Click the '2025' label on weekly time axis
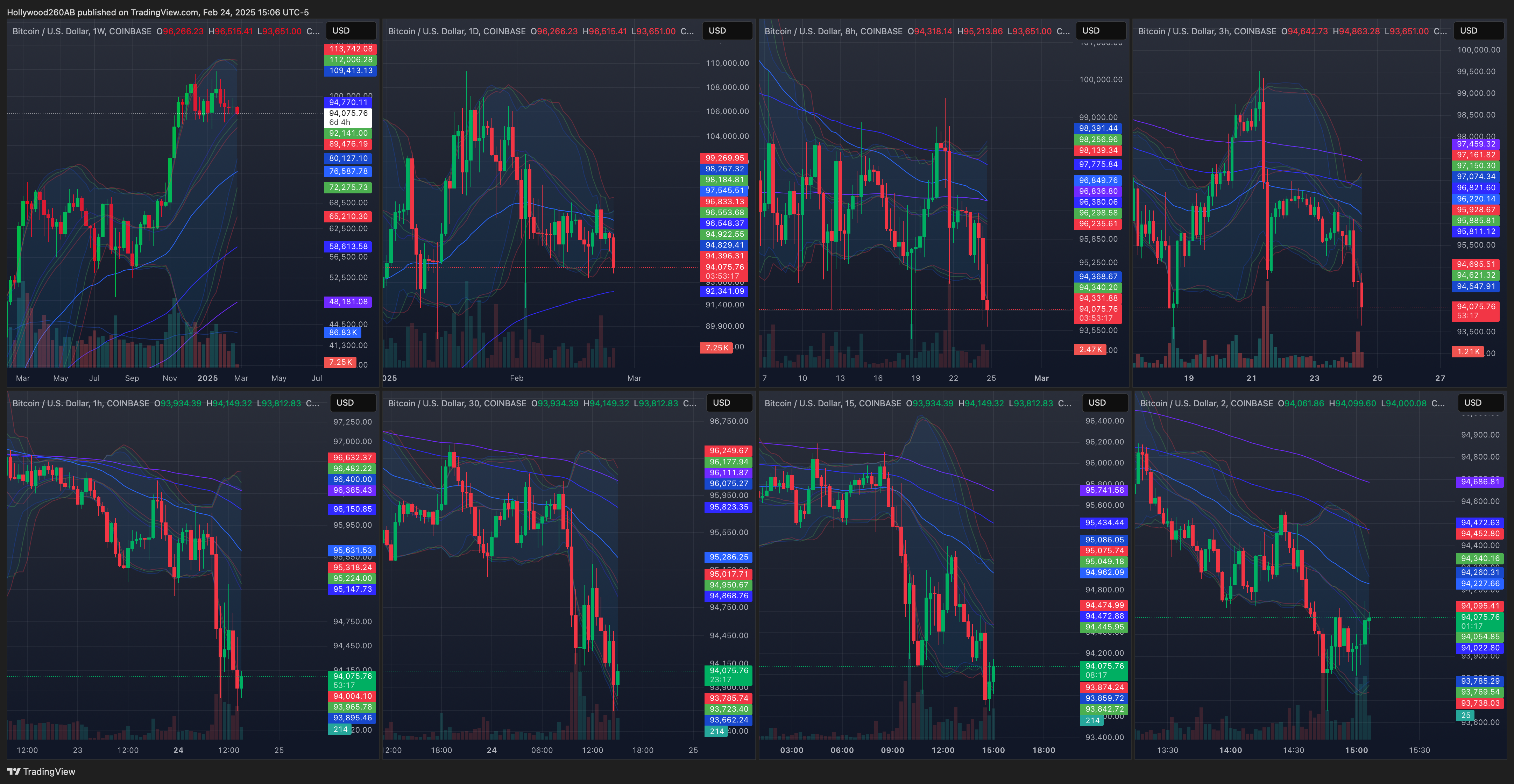Image resolution: width=1514 pixels, height=784 pixels. coord(207,378)
